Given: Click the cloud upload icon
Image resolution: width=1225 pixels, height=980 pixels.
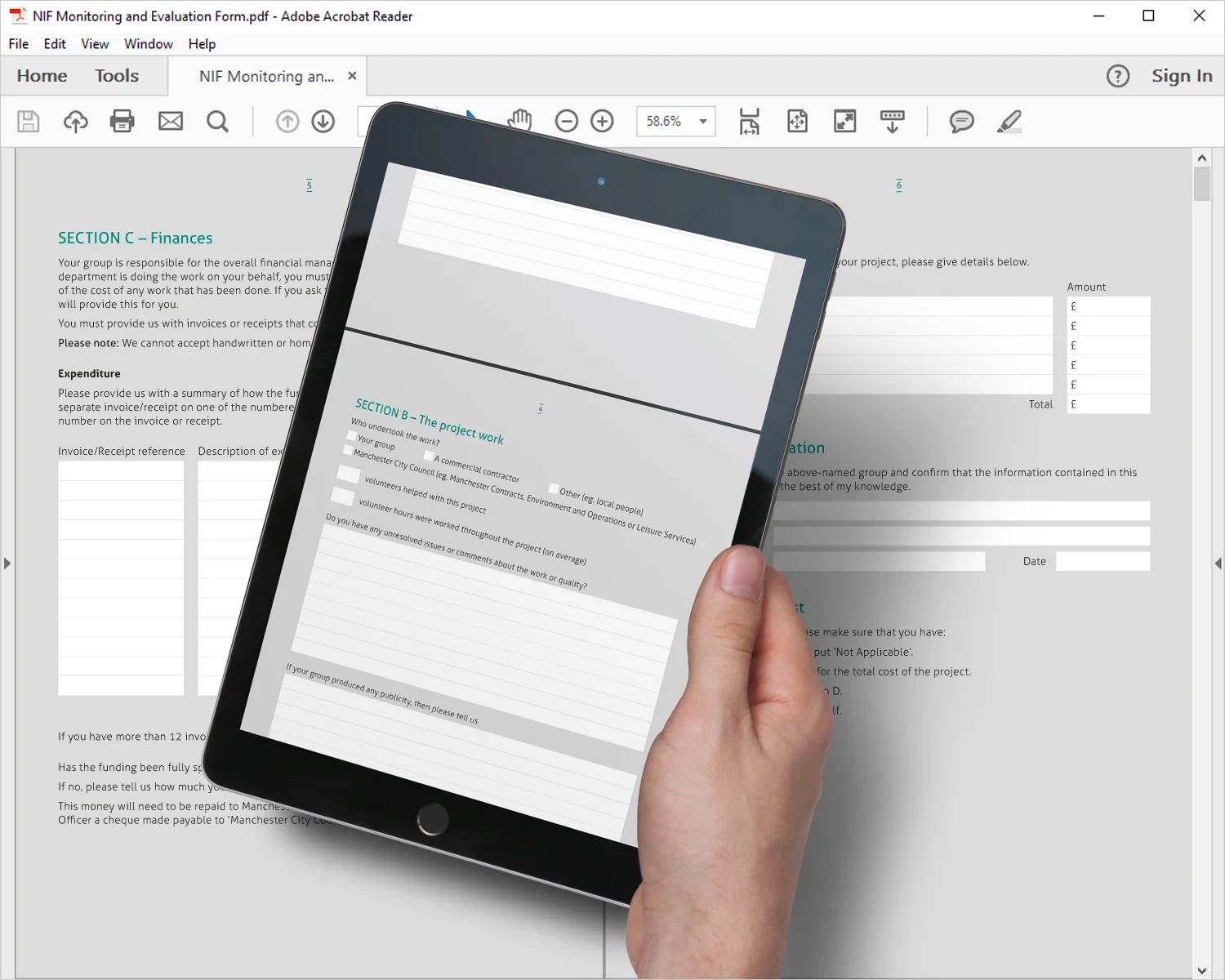Looking at the screenshot, I should pyautogui.click(x=76, y=122).
